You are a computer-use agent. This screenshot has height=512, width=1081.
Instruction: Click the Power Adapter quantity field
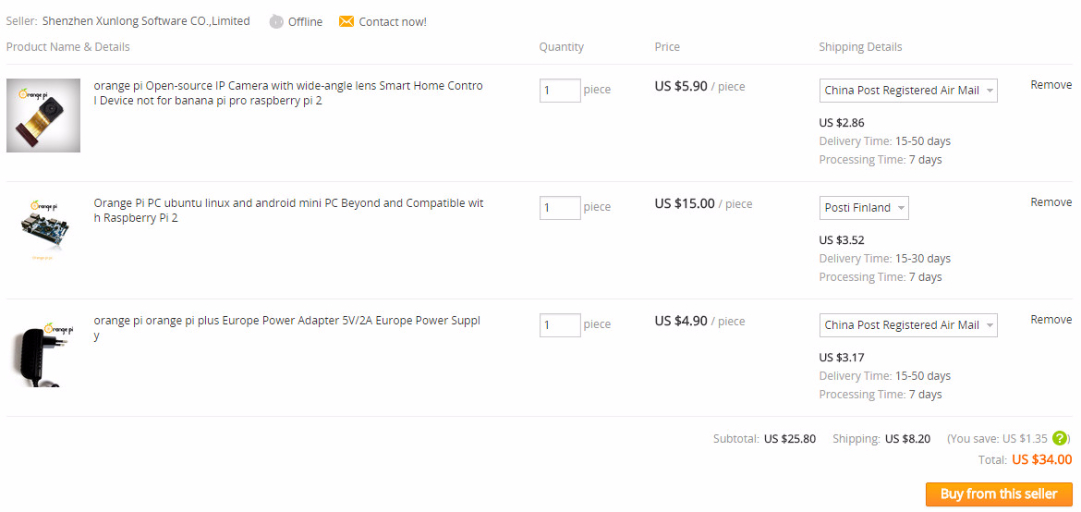[559, 325]
